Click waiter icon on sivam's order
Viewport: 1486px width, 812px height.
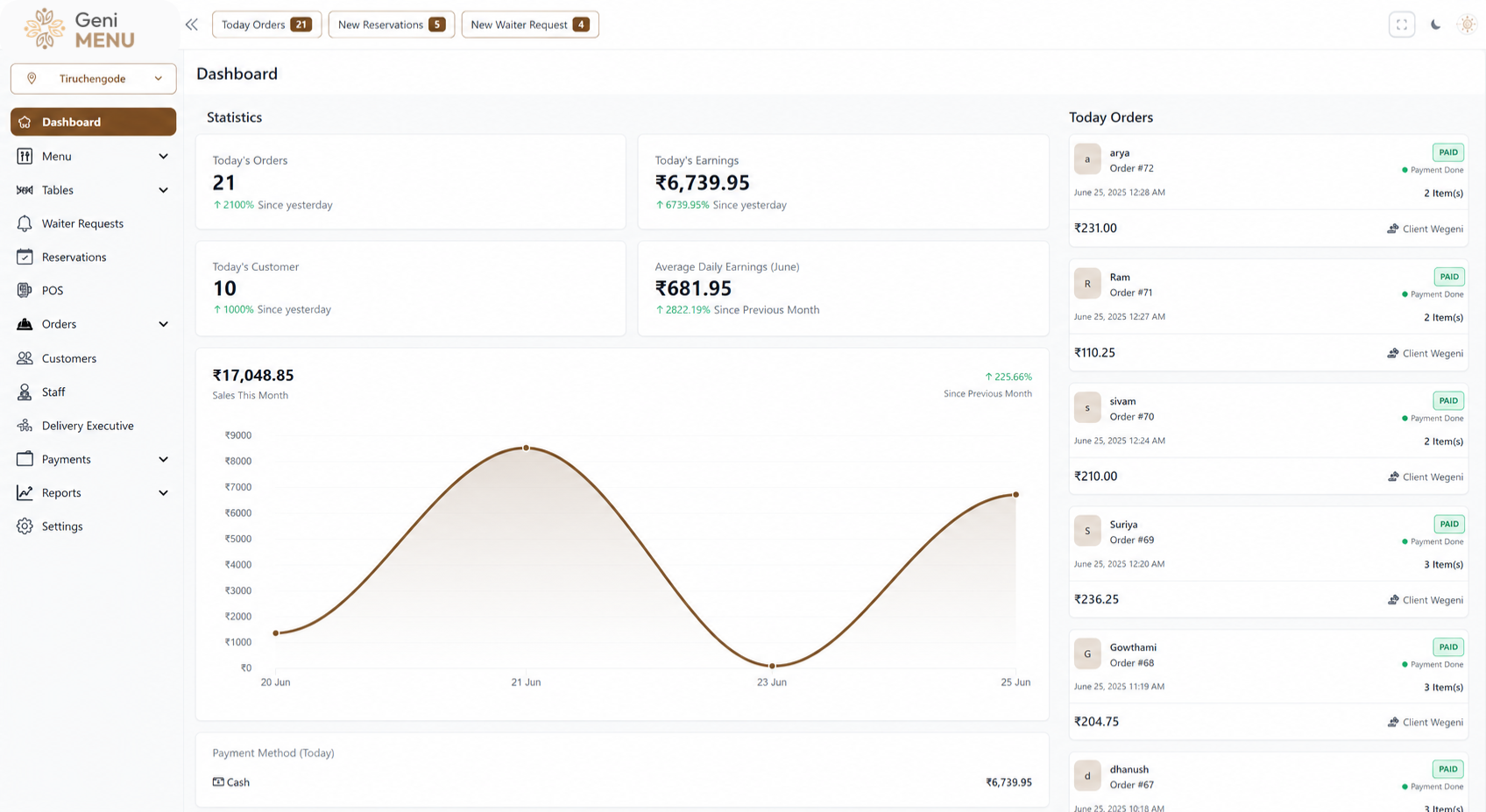pyautogui.click(x=1393, y=477)
